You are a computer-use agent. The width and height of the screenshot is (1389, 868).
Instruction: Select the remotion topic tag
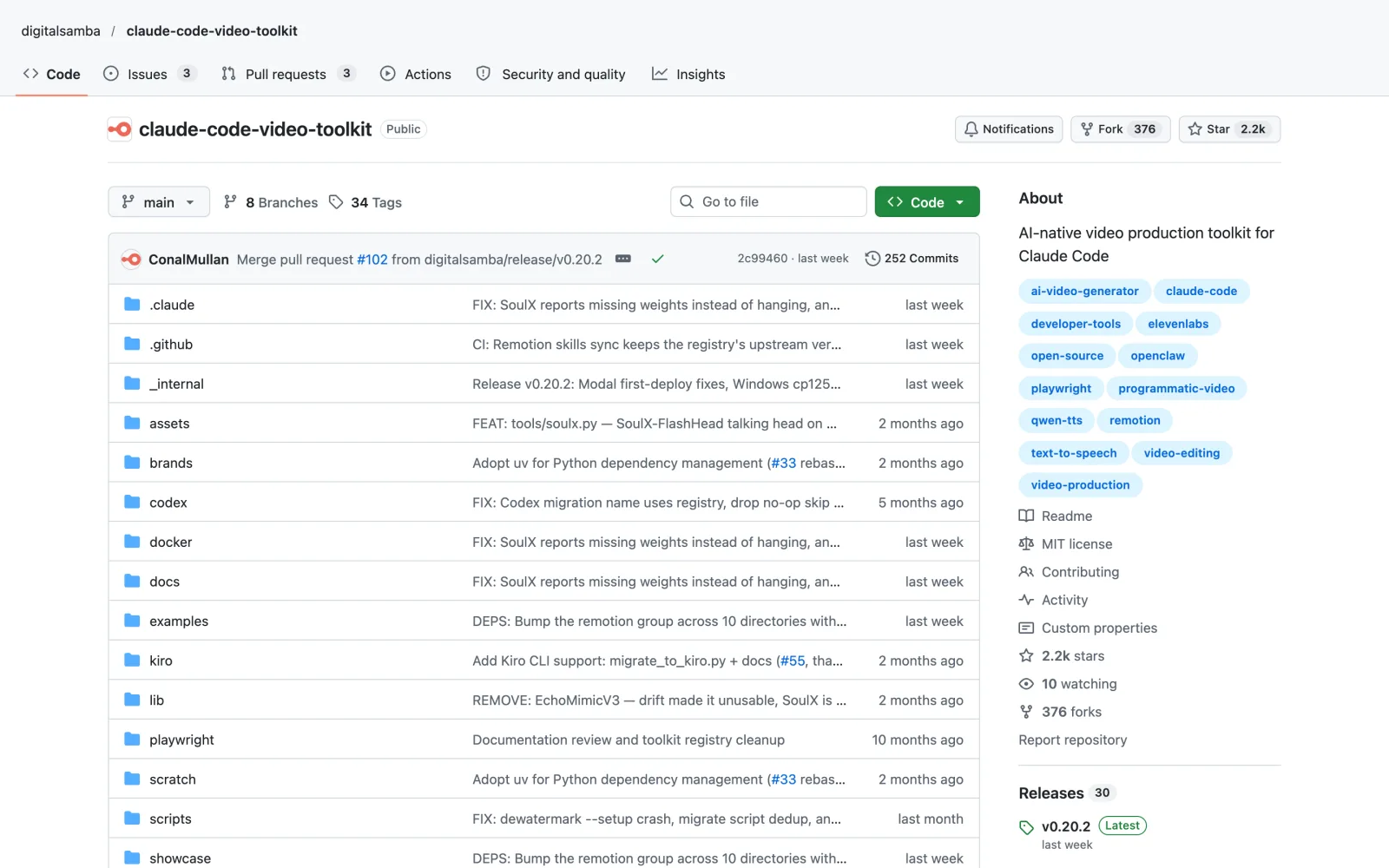coord(1135,420)
